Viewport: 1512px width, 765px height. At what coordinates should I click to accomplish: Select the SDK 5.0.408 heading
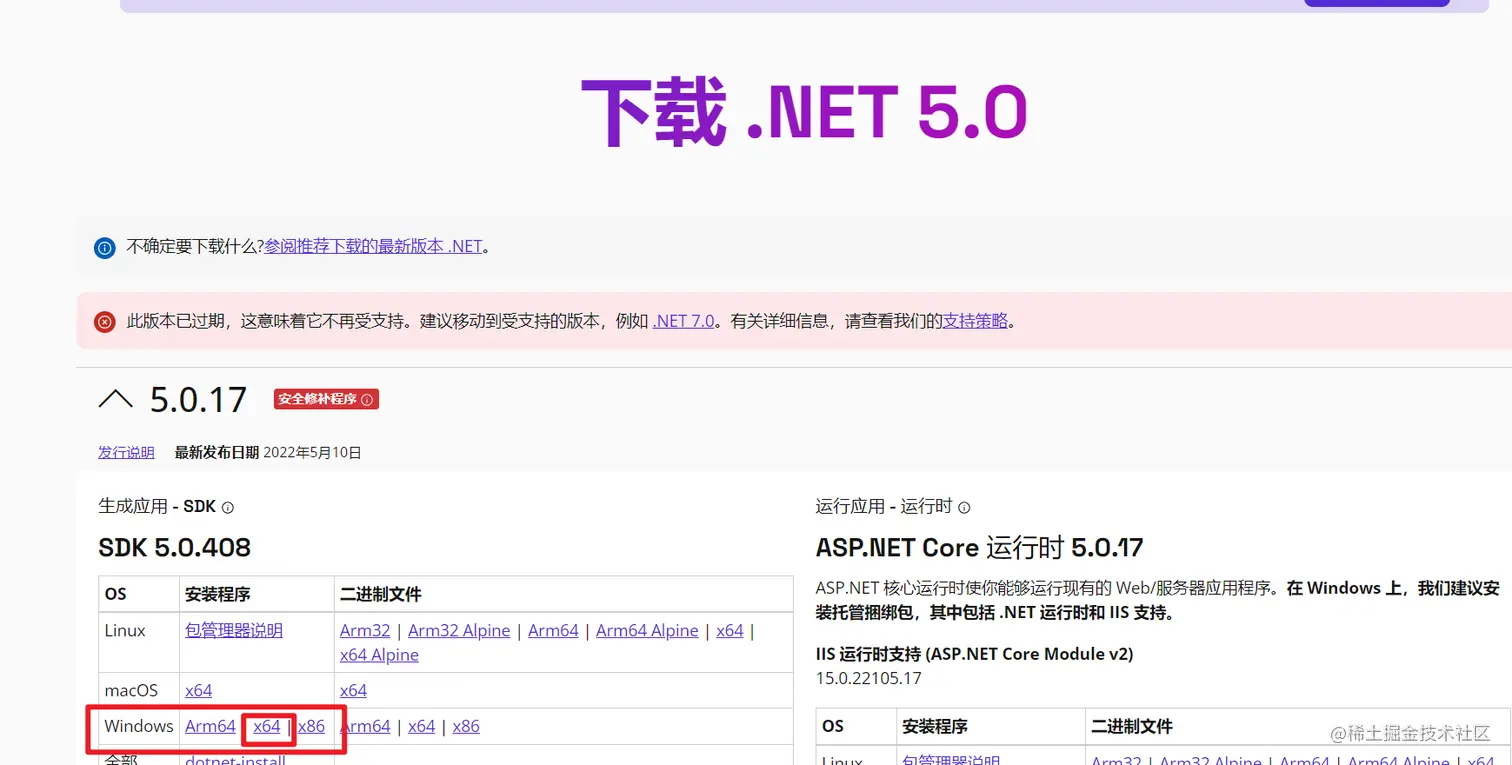[x=174, y=548]
